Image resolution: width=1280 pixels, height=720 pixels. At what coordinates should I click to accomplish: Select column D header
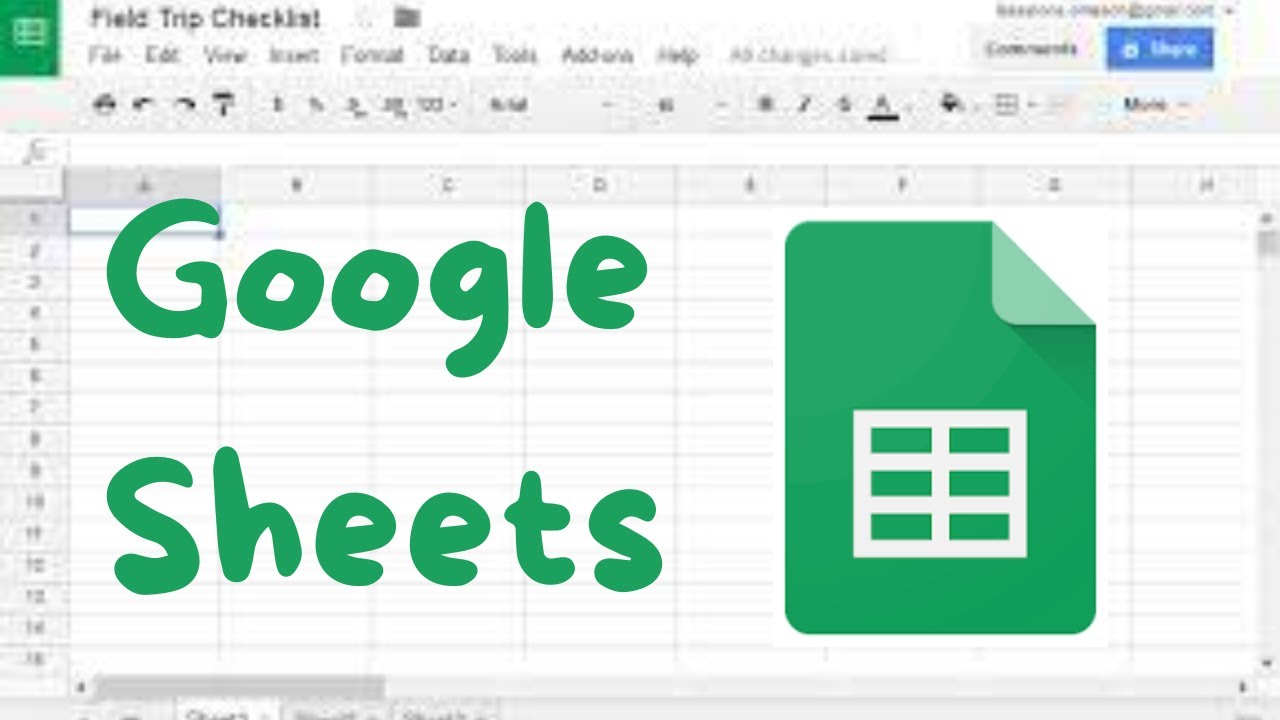click(600, 185)
